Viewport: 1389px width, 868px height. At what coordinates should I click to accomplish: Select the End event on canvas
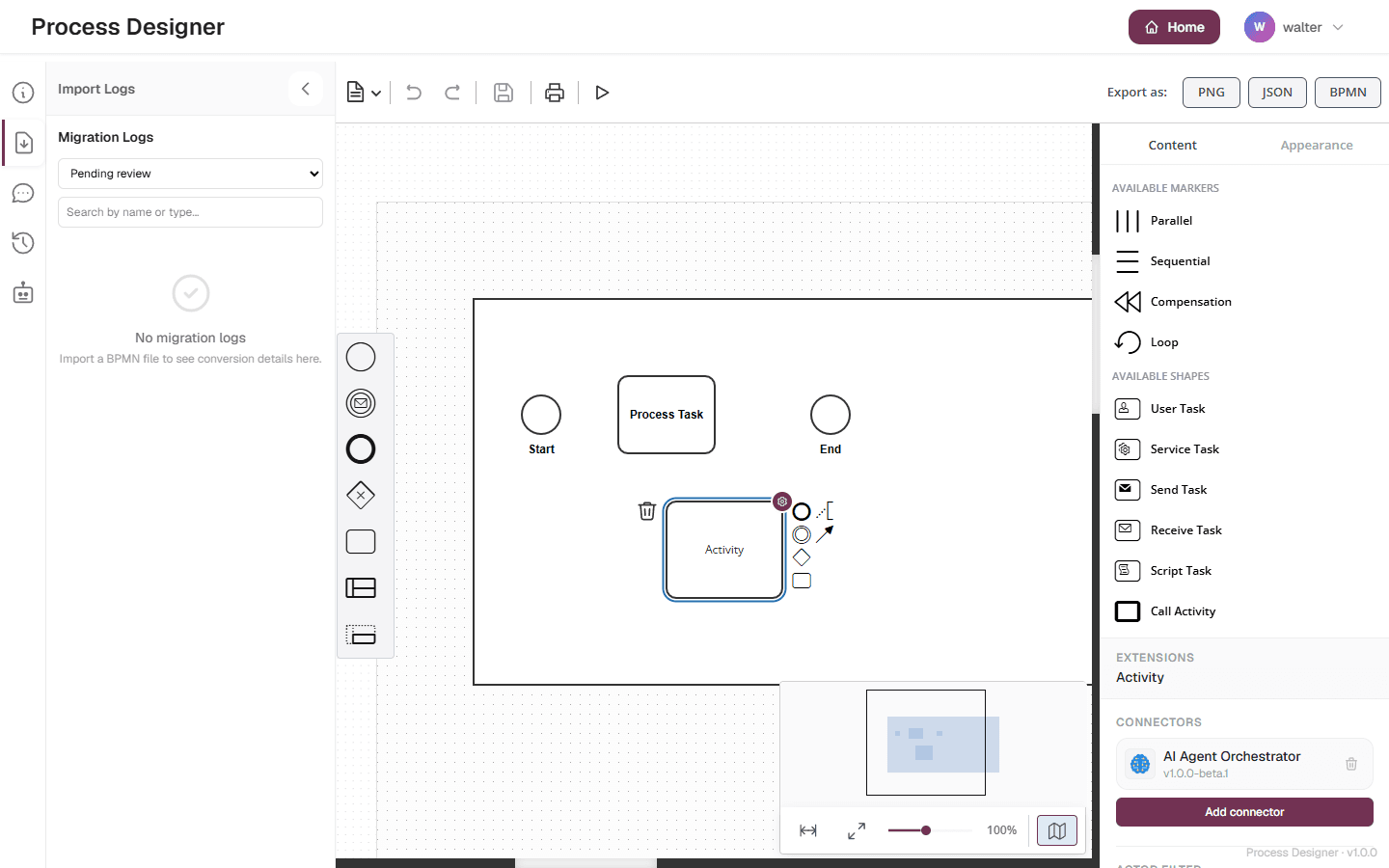pyautogui.click(x=831, y=415)
